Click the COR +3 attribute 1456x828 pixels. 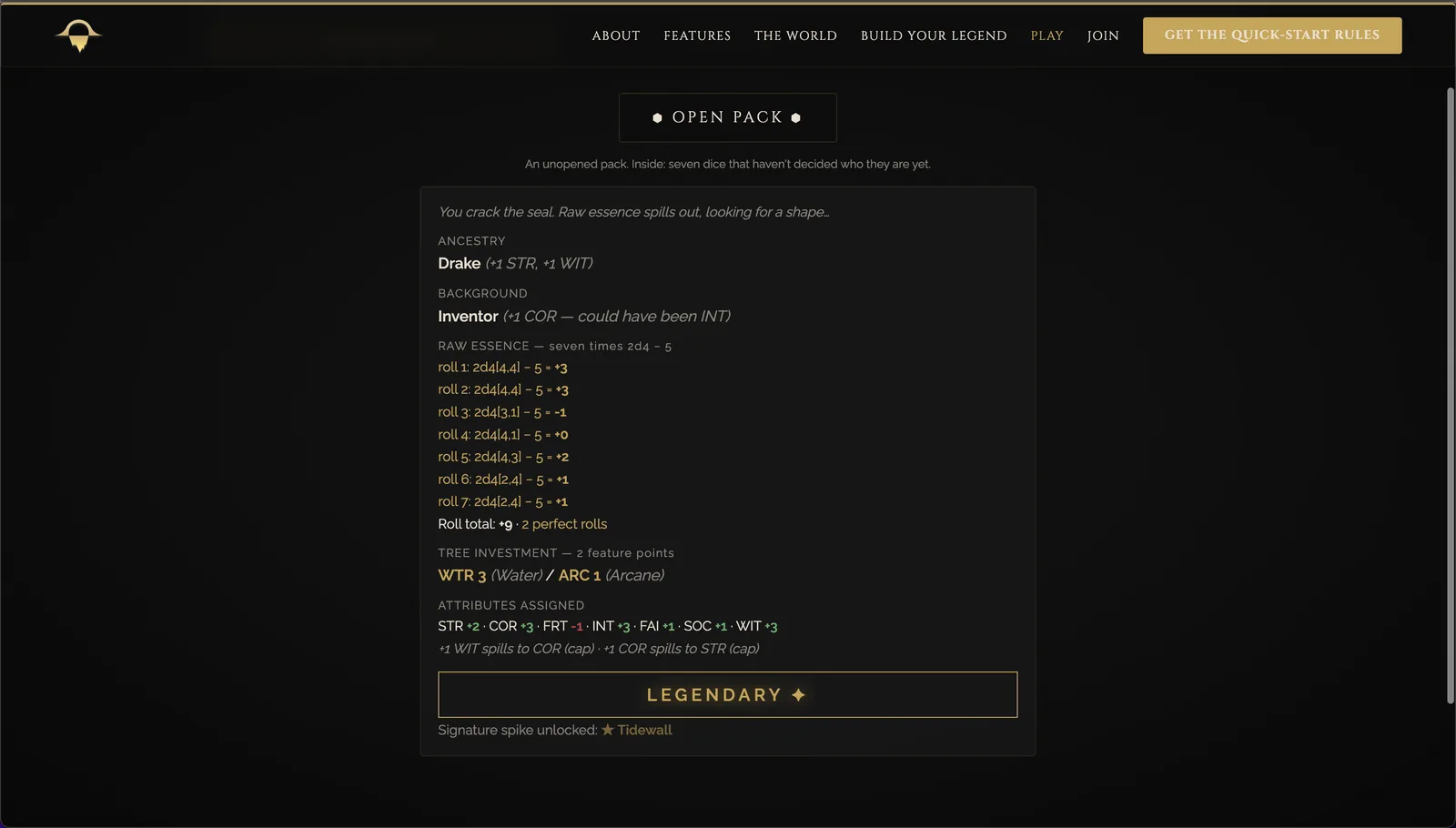[x=511, y=626]
